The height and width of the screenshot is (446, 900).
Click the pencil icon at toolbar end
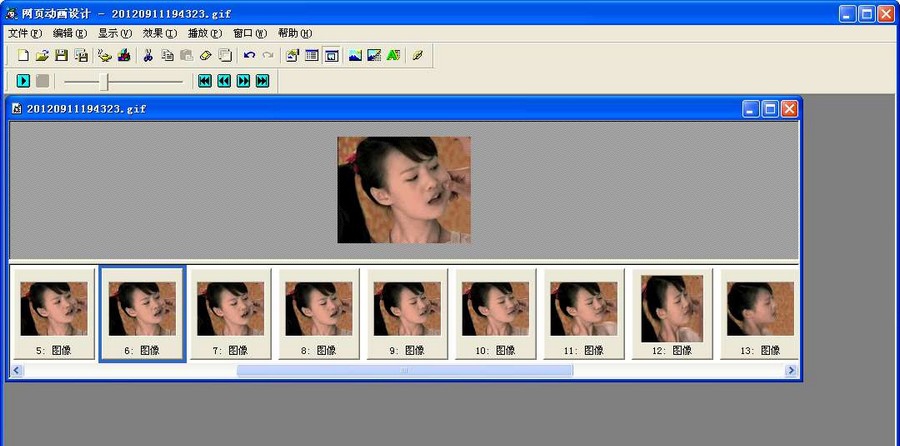click(418, 56)
